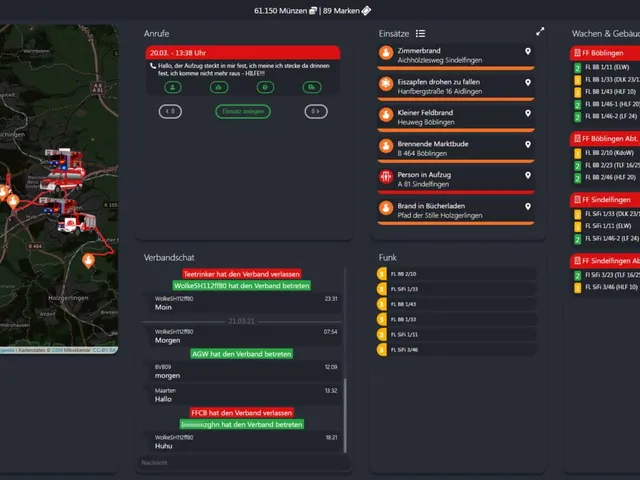Open the FF Sindelfingen station header
This screenshot has width=640, height=480.
605,200
